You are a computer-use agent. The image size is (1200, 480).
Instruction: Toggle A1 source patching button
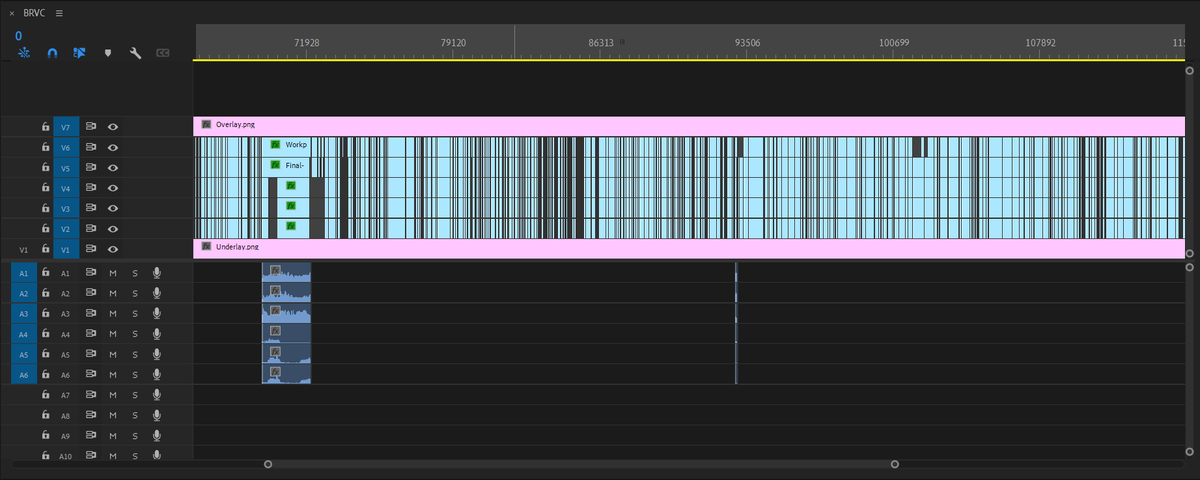23,272
